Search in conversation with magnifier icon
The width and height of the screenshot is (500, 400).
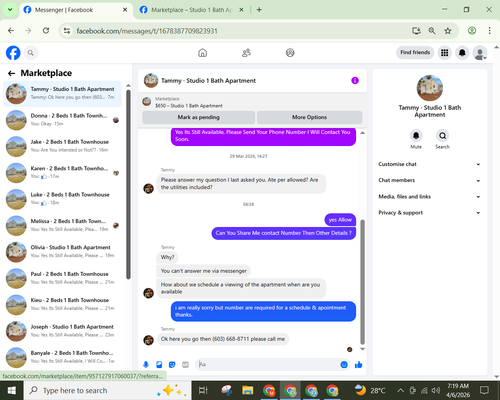pyautogui.click(x=442, y=136)
